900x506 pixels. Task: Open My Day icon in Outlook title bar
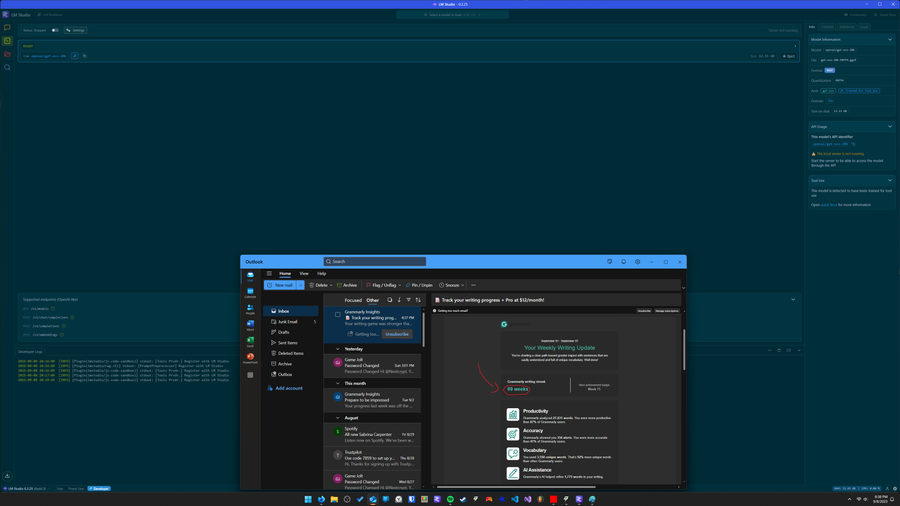pos(610,262)
